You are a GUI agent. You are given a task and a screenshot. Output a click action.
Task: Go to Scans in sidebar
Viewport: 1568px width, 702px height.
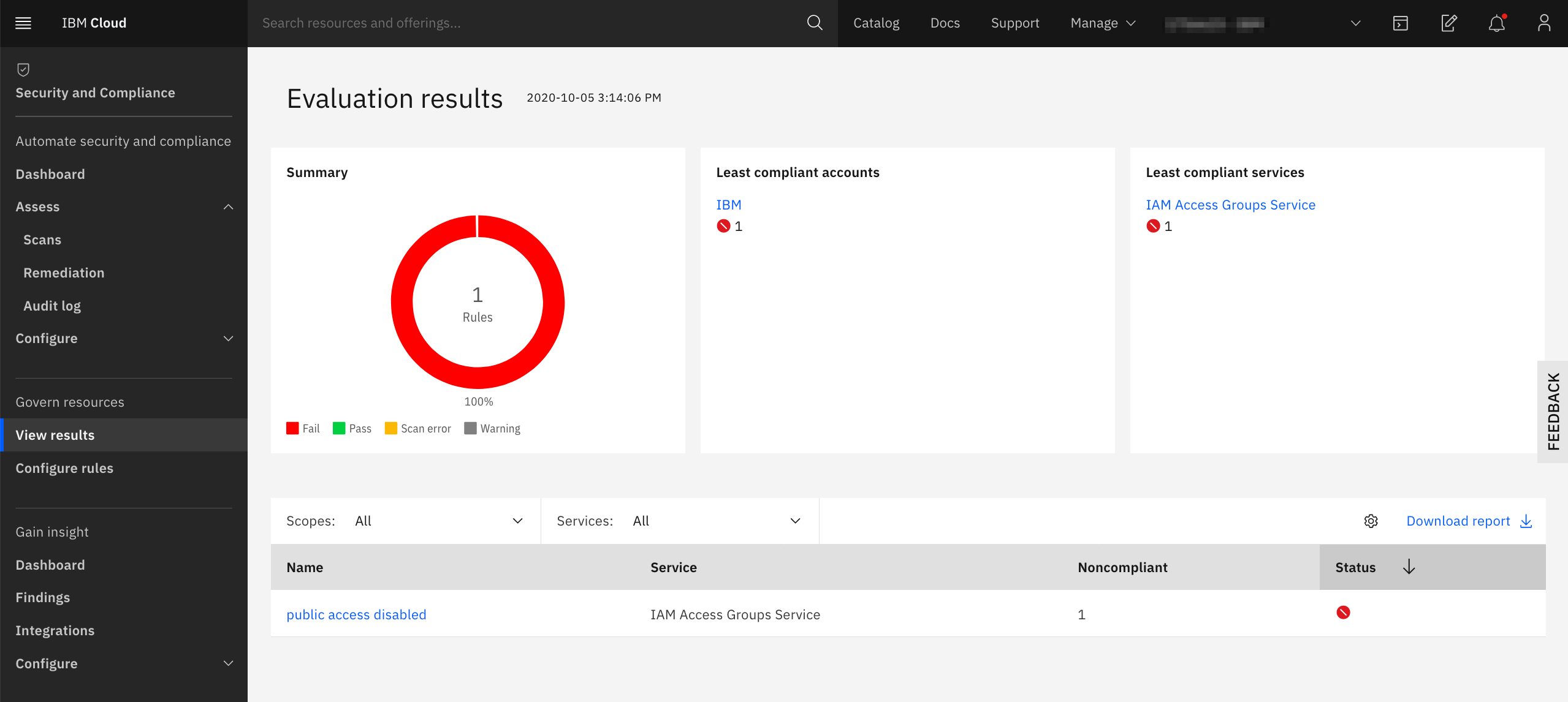[x=42, y=240]
